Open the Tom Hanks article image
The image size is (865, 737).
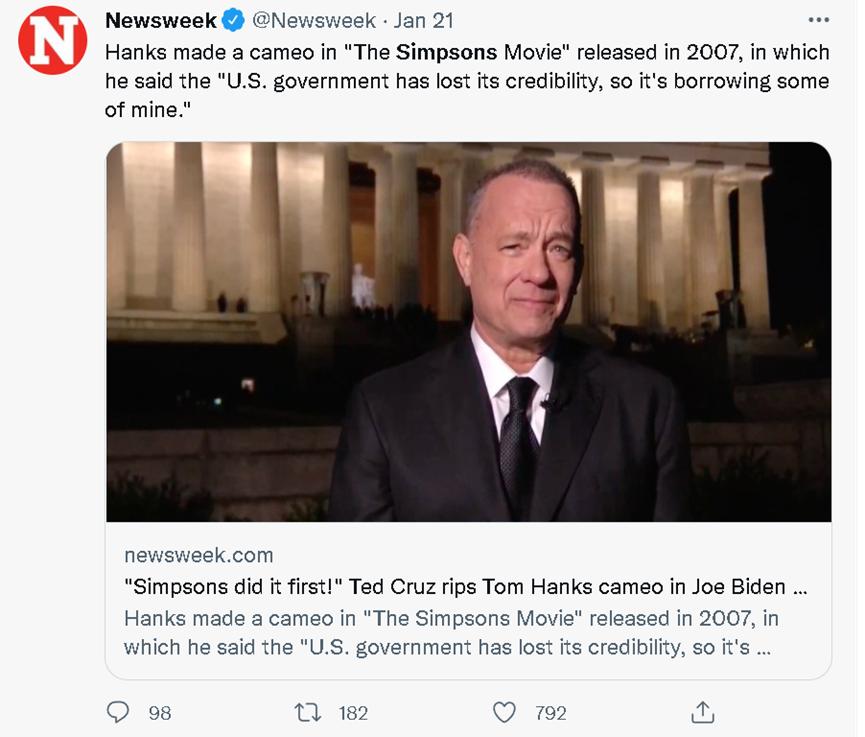click(x=468, y=332)
